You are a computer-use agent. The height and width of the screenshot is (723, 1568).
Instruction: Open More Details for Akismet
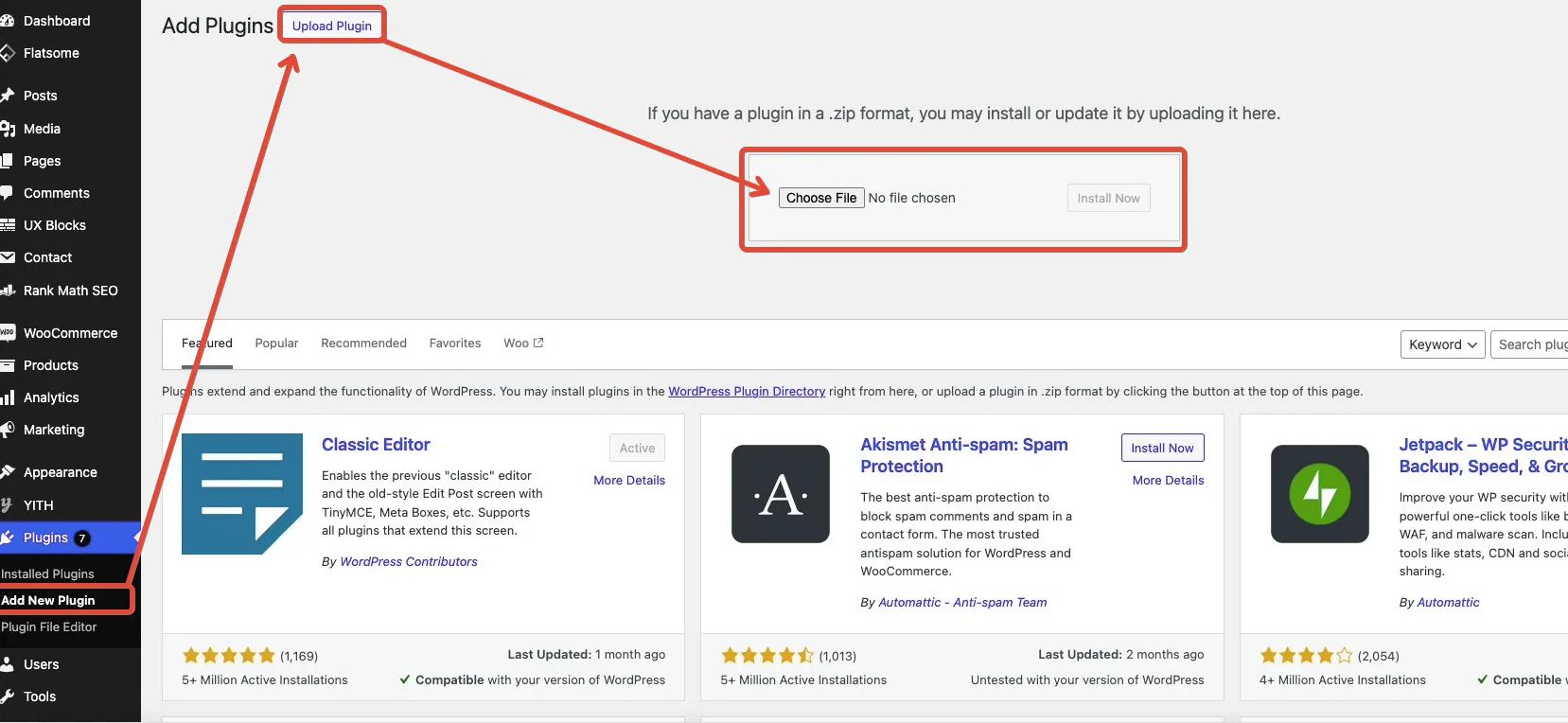click(1168, 481)
